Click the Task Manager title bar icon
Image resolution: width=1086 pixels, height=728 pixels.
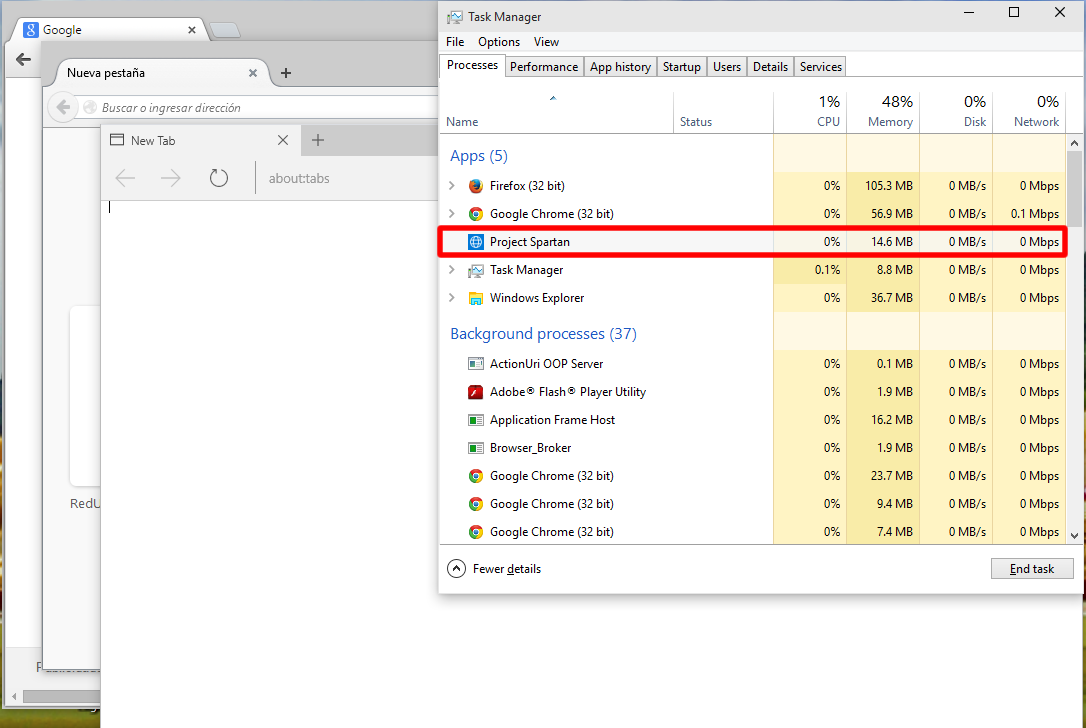tap(454, 17)
